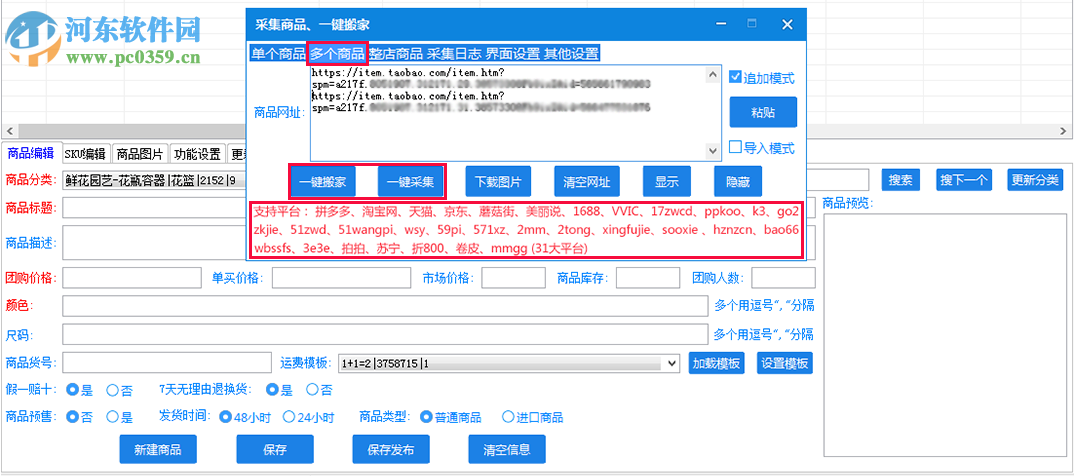The height and width of the screenshot is (476, 1076).
Task: Click the URL box scroll-down arrow
Action: (x=714, y=152)
